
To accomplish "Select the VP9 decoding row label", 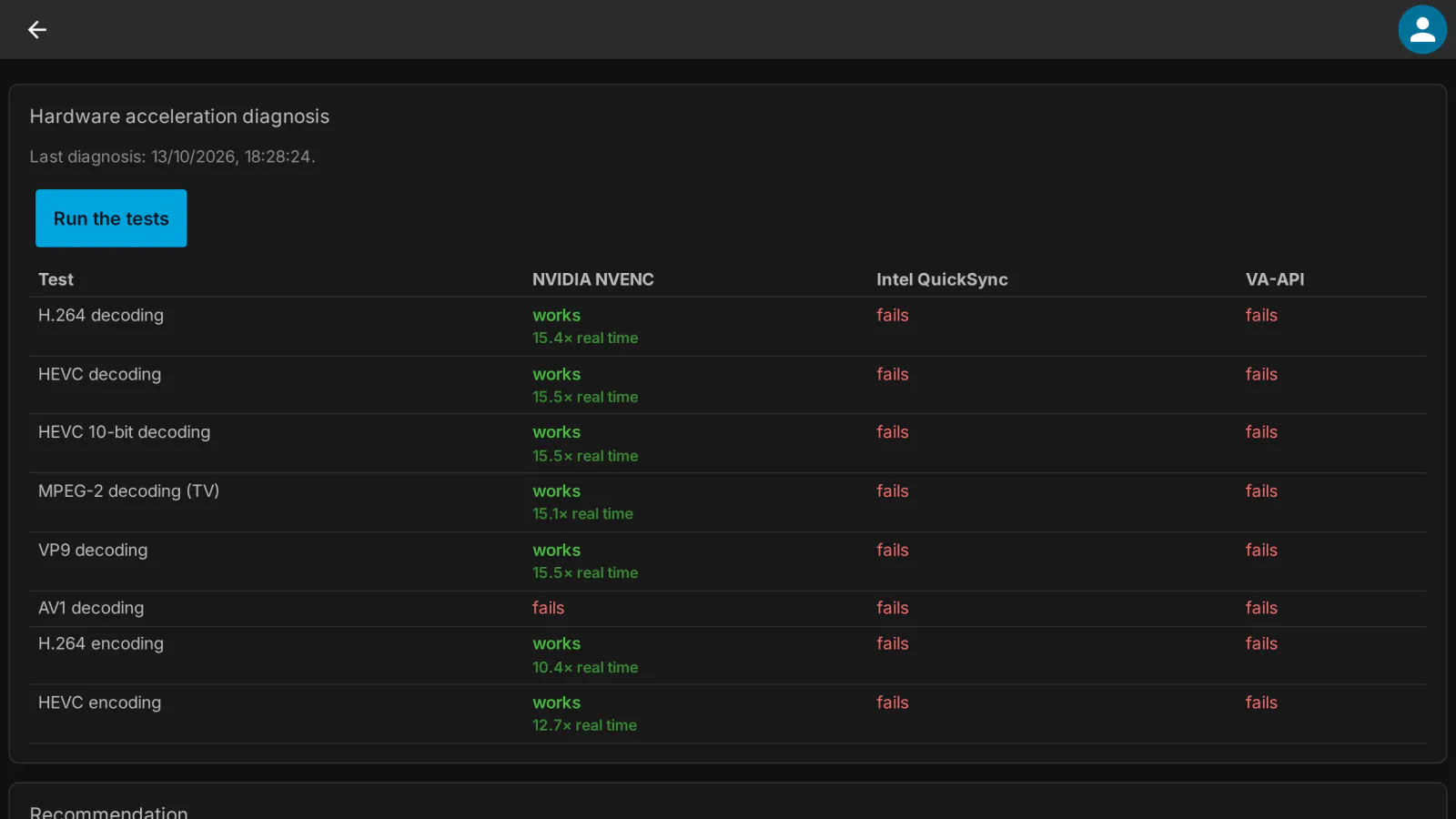I will coord(93,550).
